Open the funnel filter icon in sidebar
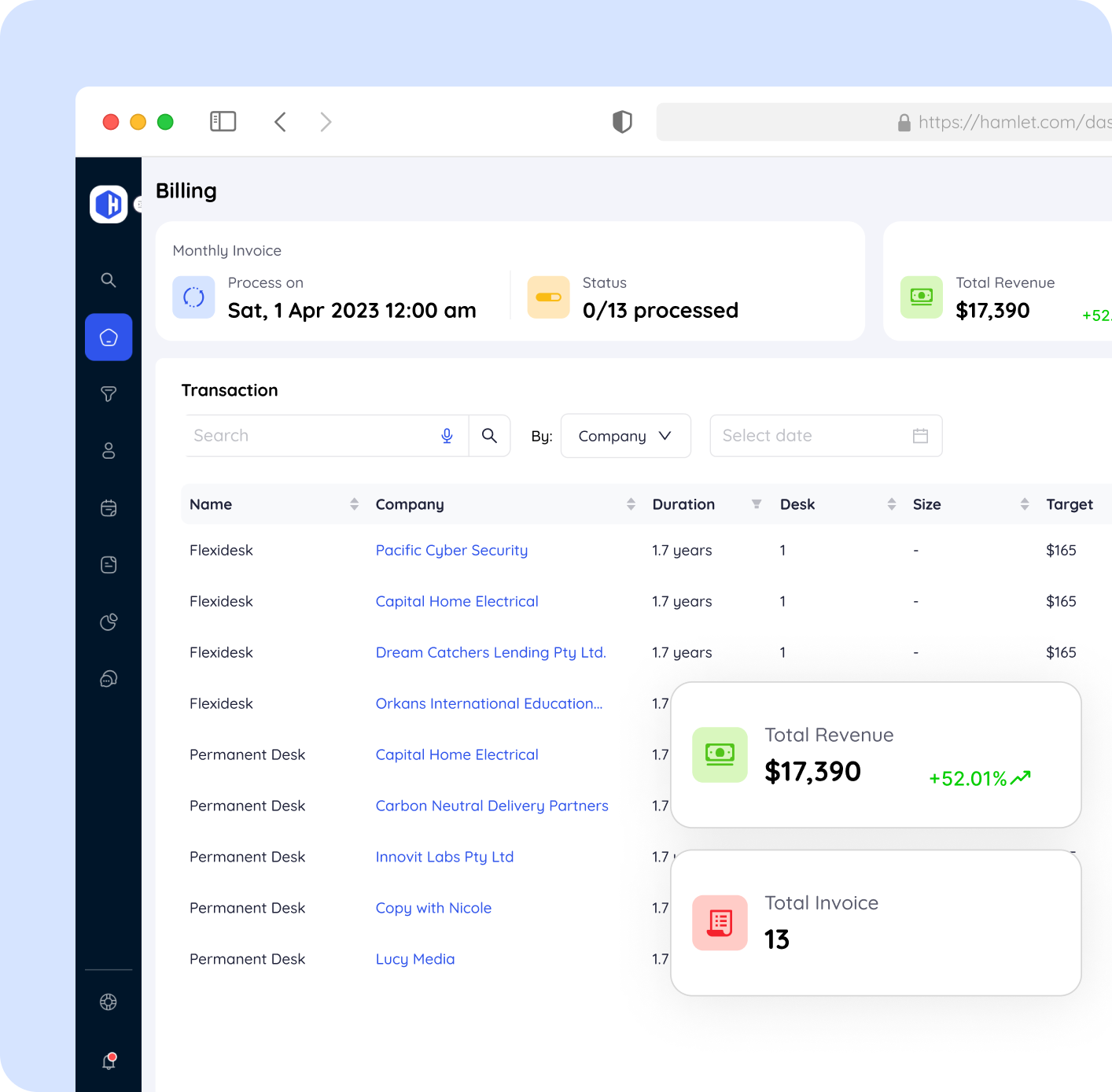Screen dimensions: 1112x1092 (x=109, y=394)
